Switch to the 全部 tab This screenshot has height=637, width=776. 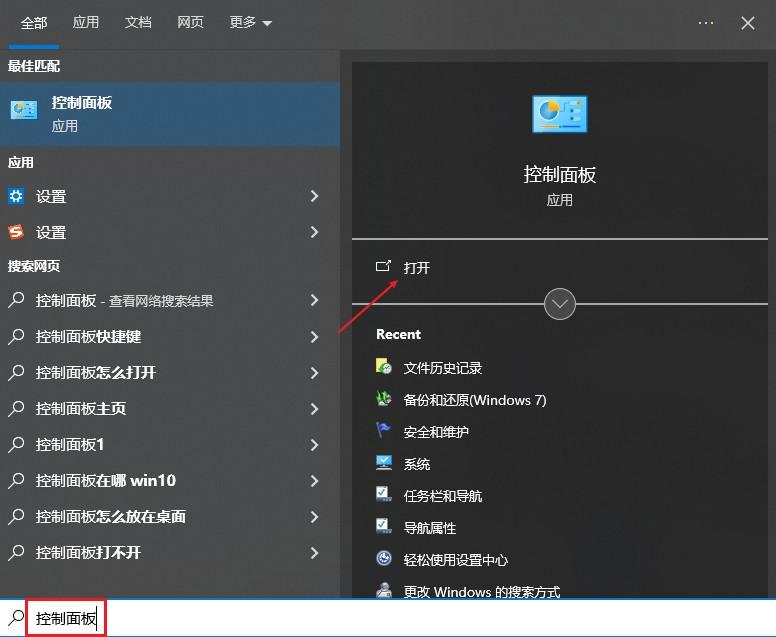pyautogui.click(x=34, y=23)
